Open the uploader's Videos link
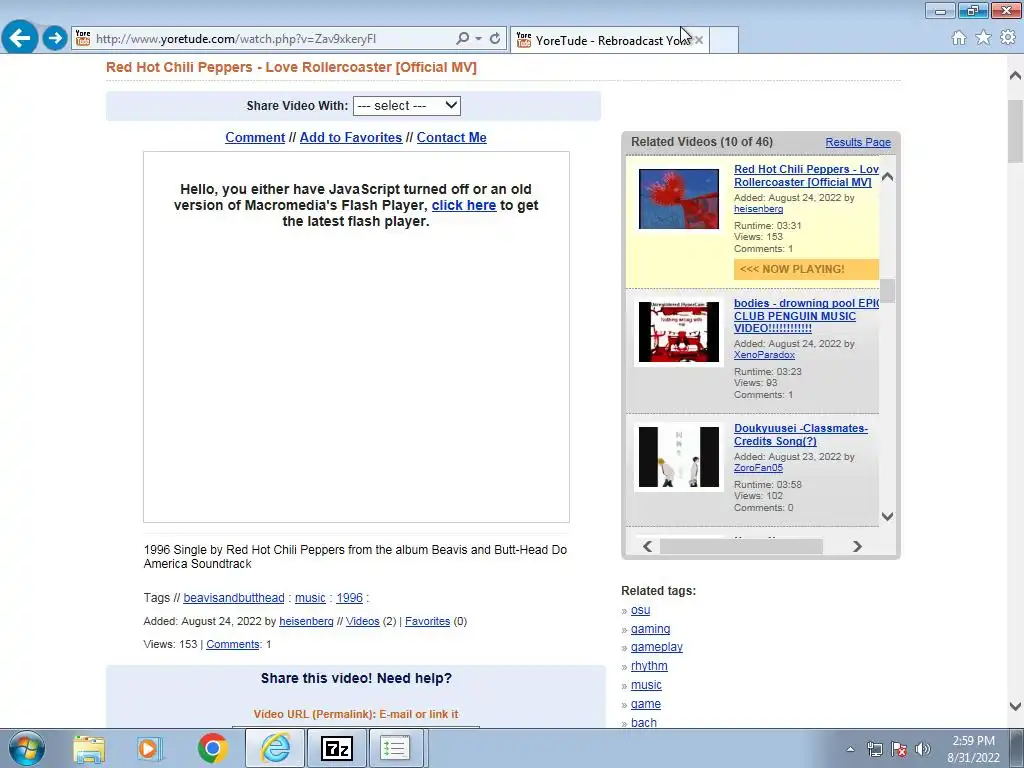Viewport: 1024px width, 768px height. pos(362,621)
